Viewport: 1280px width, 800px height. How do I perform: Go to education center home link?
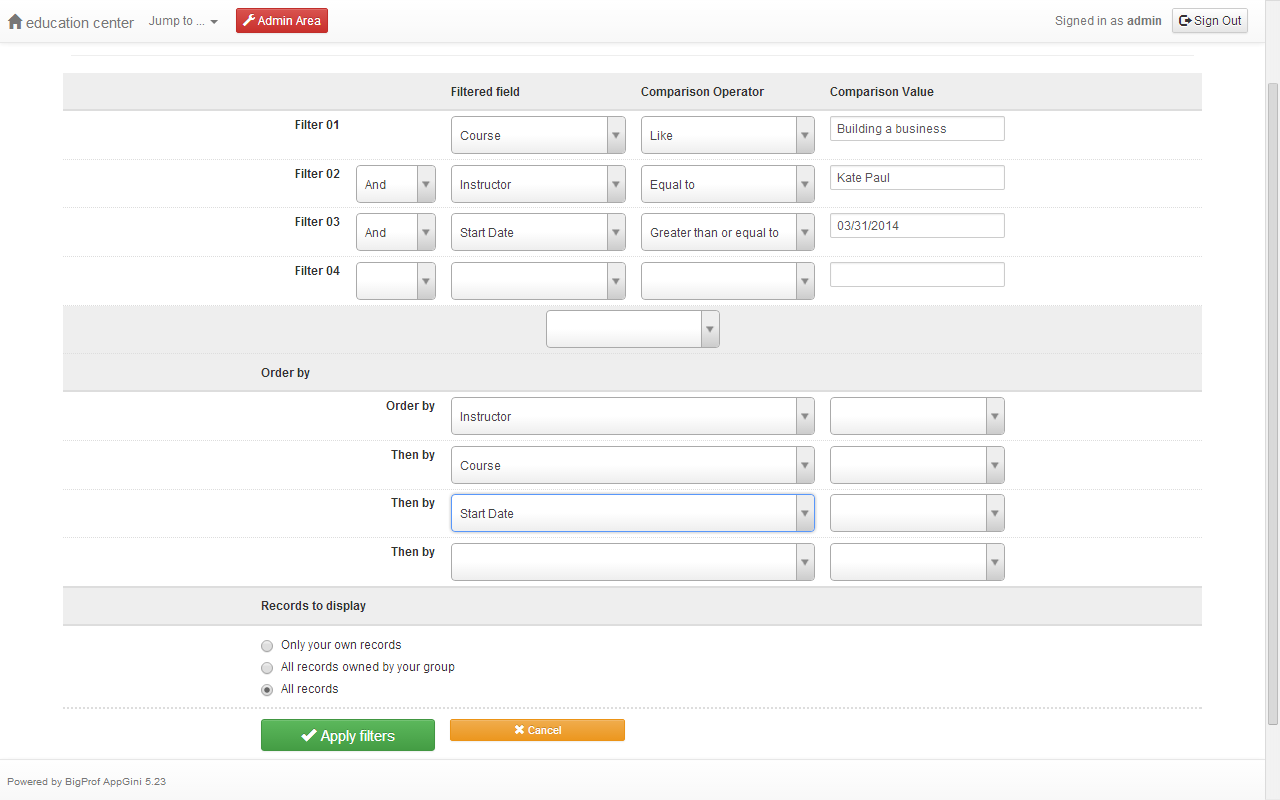(79, 22)
